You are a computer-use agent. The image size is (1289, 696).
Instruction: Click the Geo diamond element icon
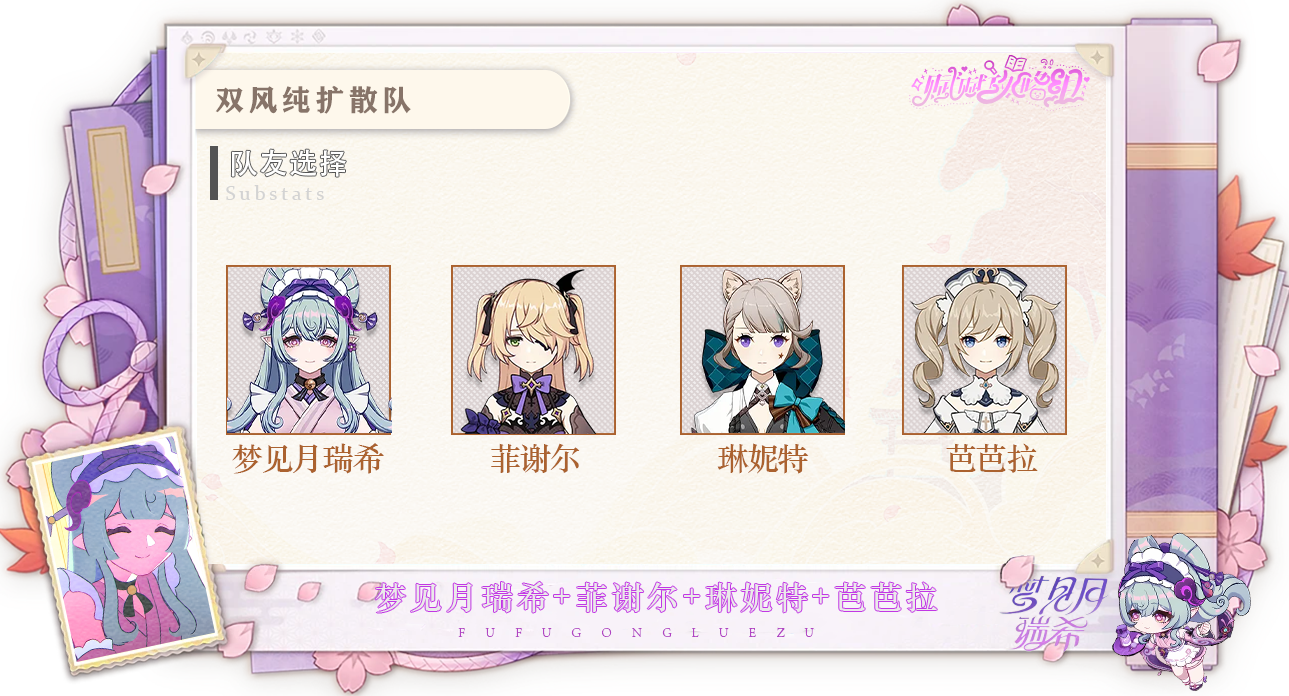(x=319, y=37)
